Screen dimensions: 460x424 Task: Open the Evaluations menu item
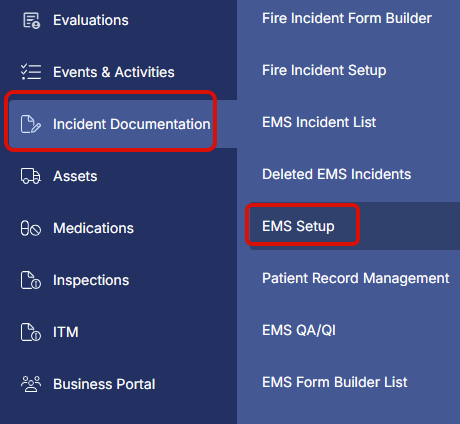(x=91, y=20)
